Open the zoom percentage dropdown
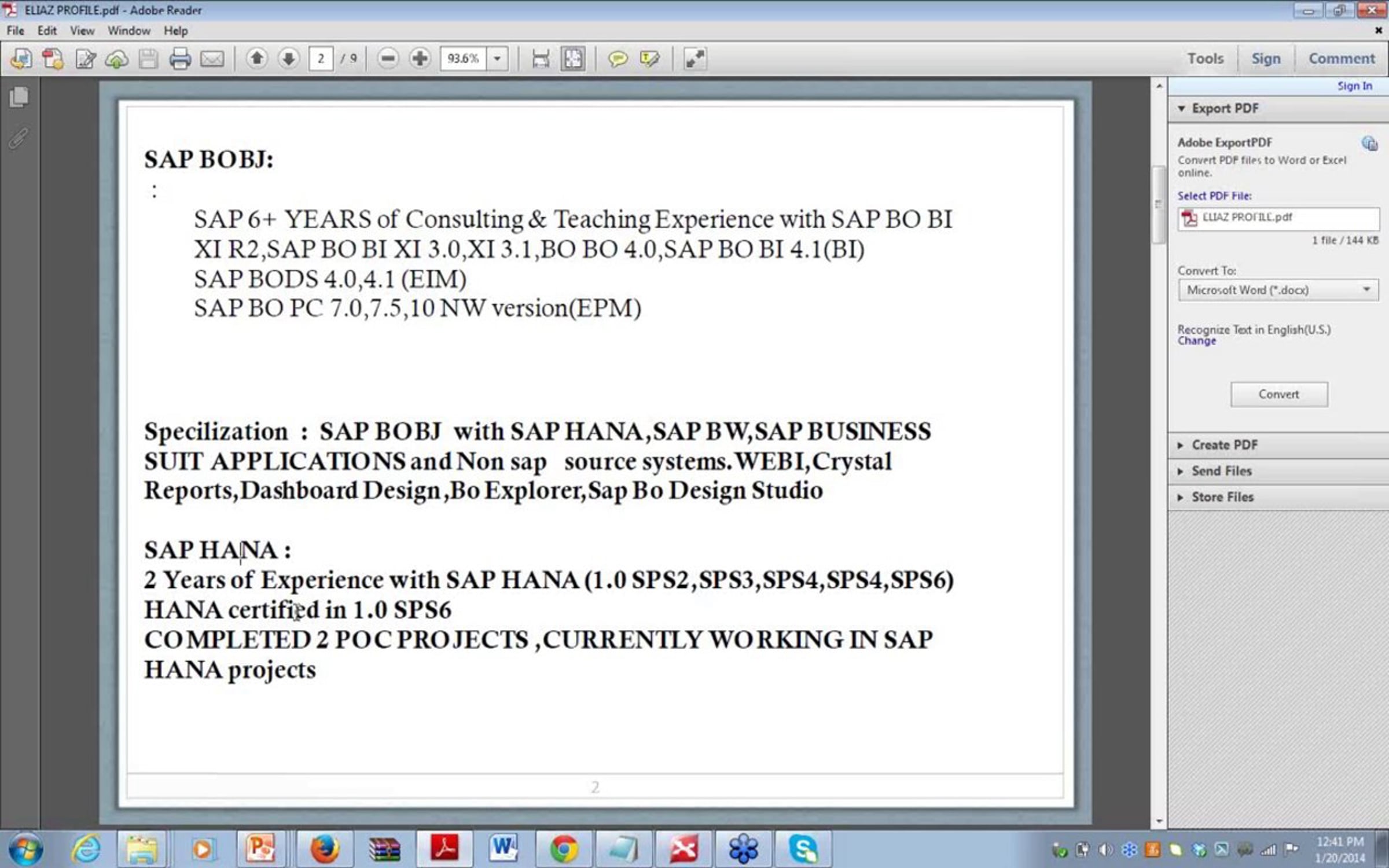Image resolution: width=1389 pixels, height=868 pixels. (x=497, y=58)
